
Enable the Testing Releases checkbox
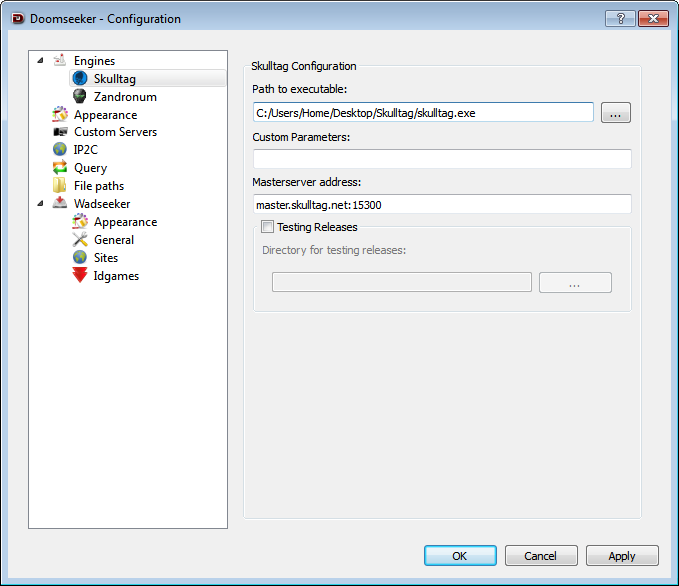(267, 227)
